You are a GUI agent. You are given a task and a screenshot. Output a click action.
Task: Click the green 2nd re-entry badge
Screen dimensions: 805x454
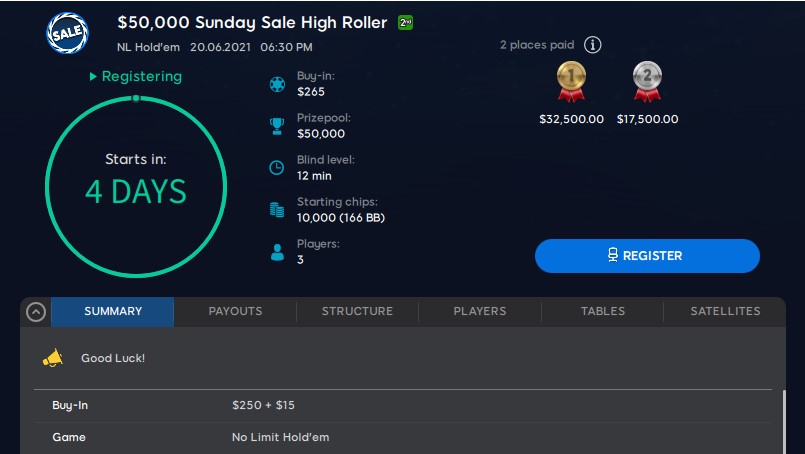[x=406, y=23]
